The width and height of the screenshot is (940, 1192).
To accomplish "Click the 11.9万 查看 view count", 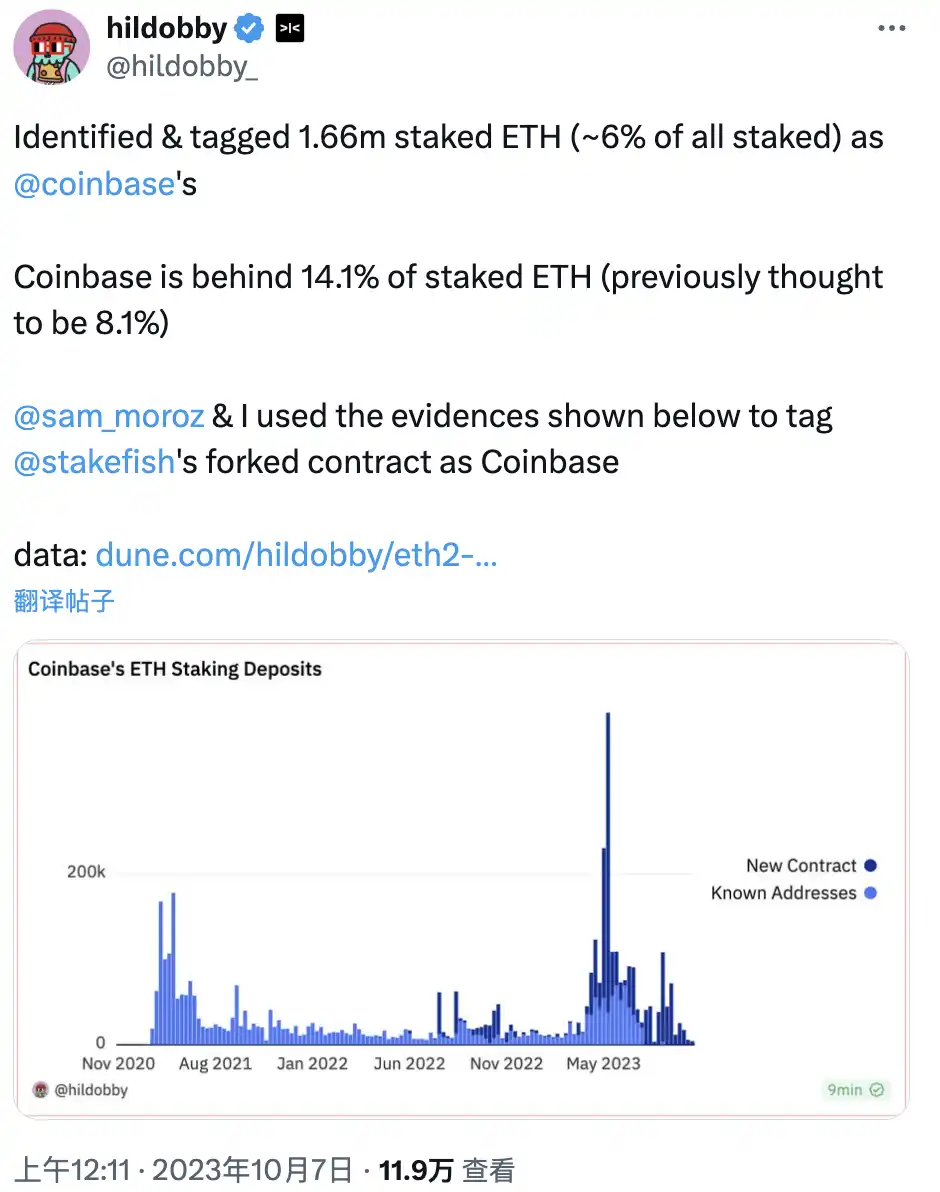I will pos(446,1170).
